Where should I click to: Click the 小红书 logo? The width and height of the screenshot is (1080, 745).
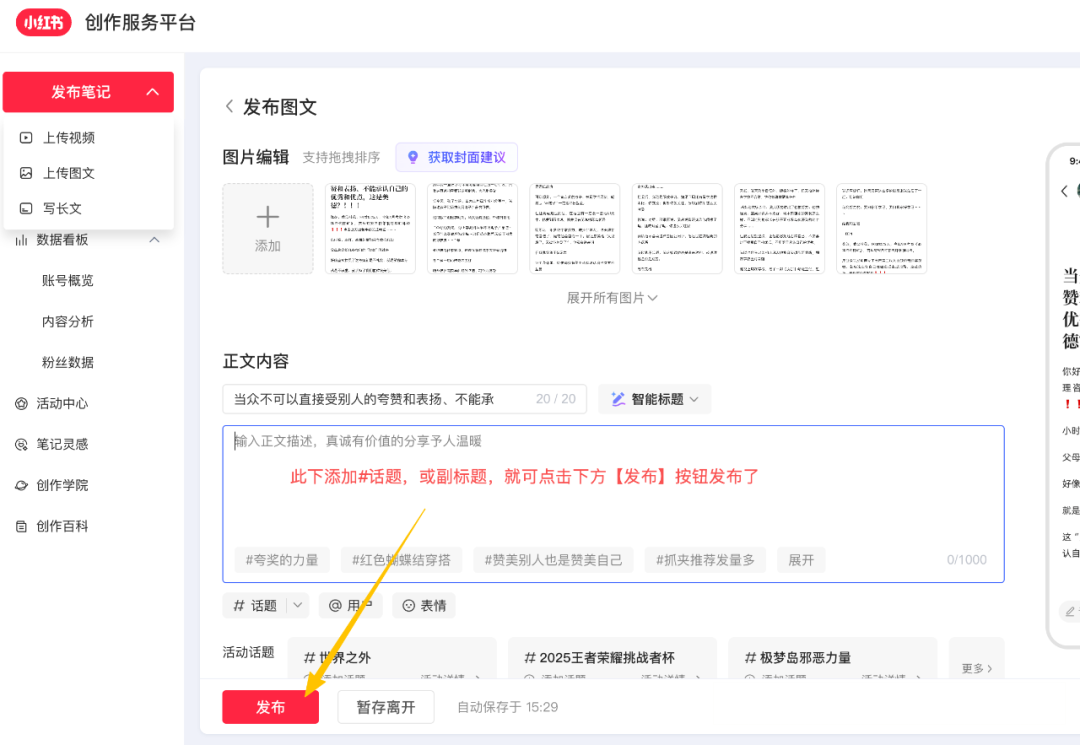coord(43,22)
